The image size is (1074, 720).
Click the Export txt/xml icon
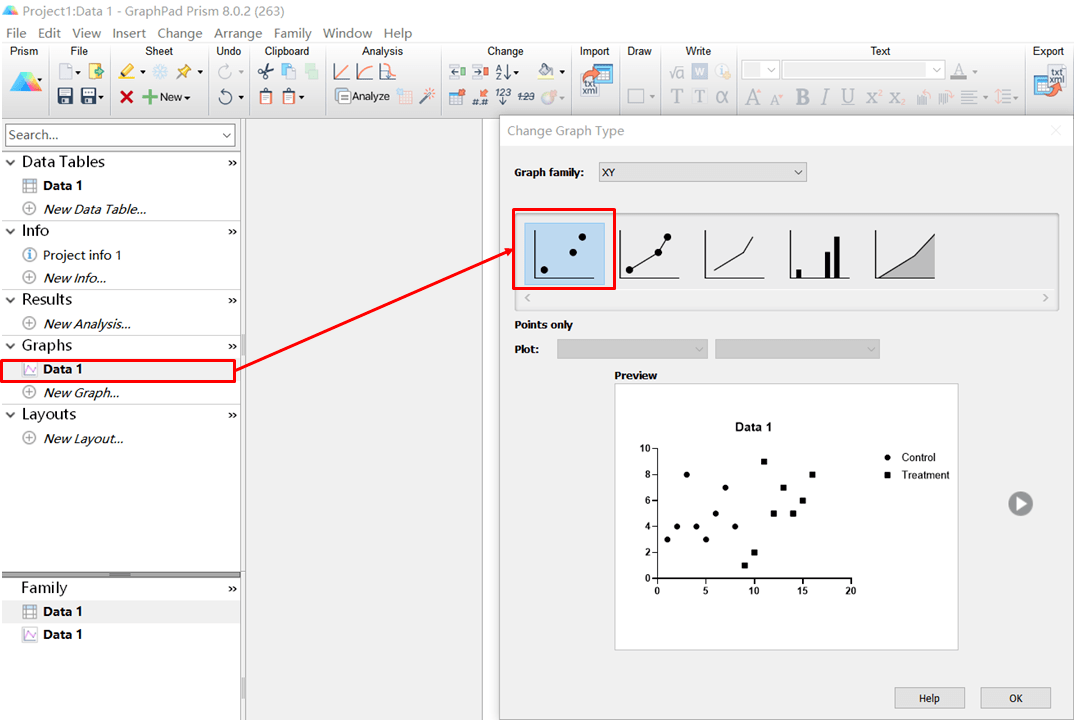(x=1050, y=82)
